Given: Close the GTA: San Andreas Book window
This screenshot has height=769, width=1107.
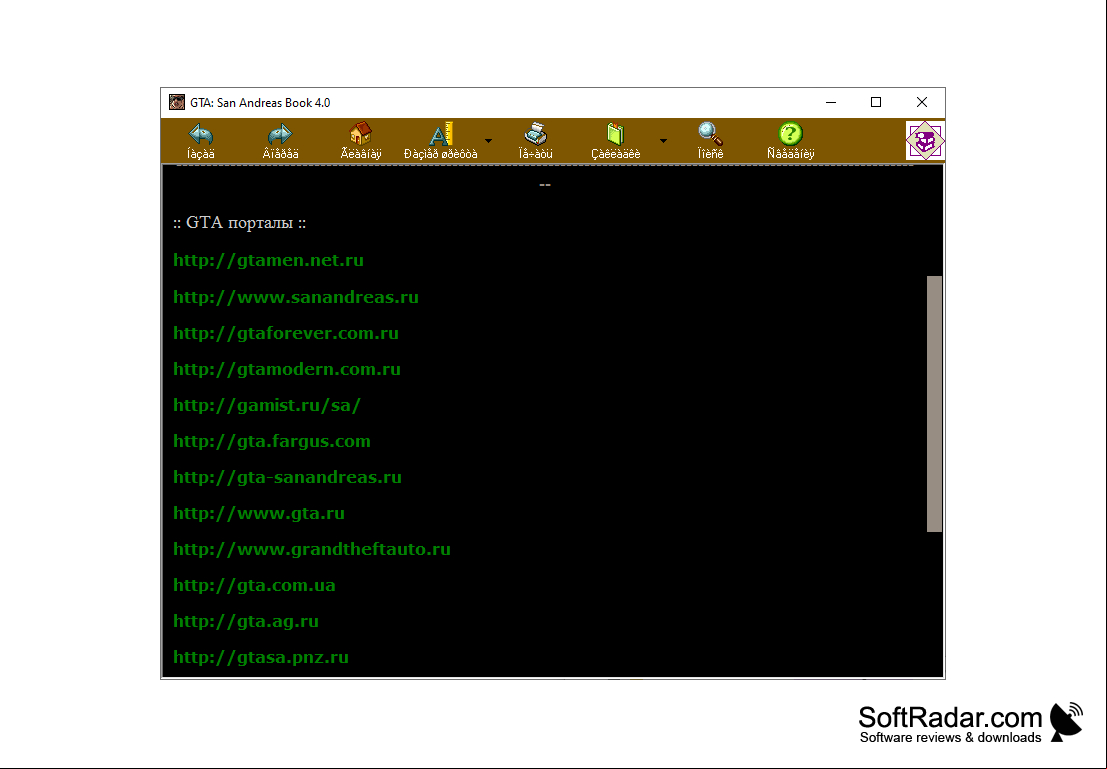Looking at the screenshot, I should pyautogui.click(x=921, y=102).
